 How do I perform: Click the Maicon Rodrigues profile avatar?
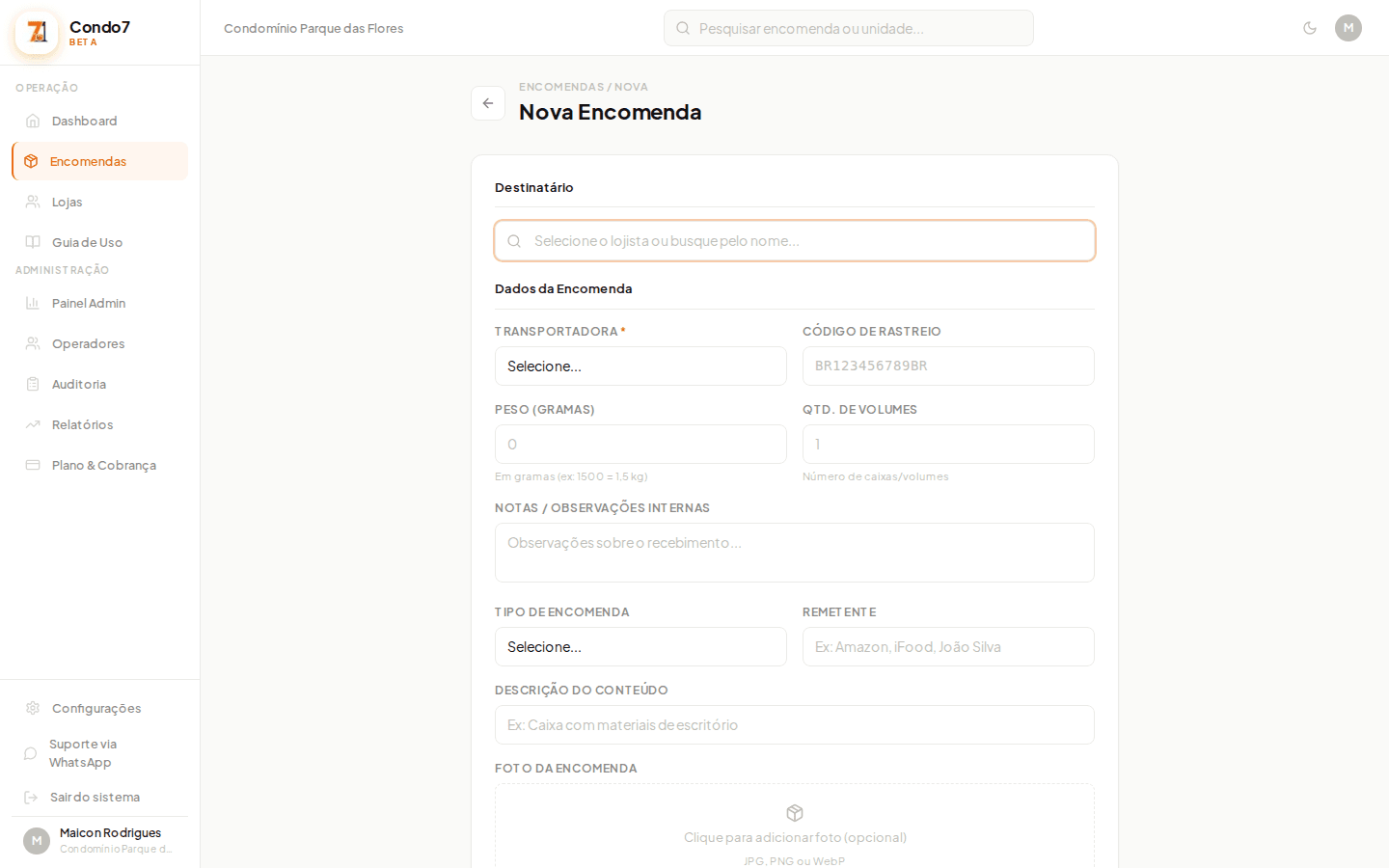click(x=36, y=840)
